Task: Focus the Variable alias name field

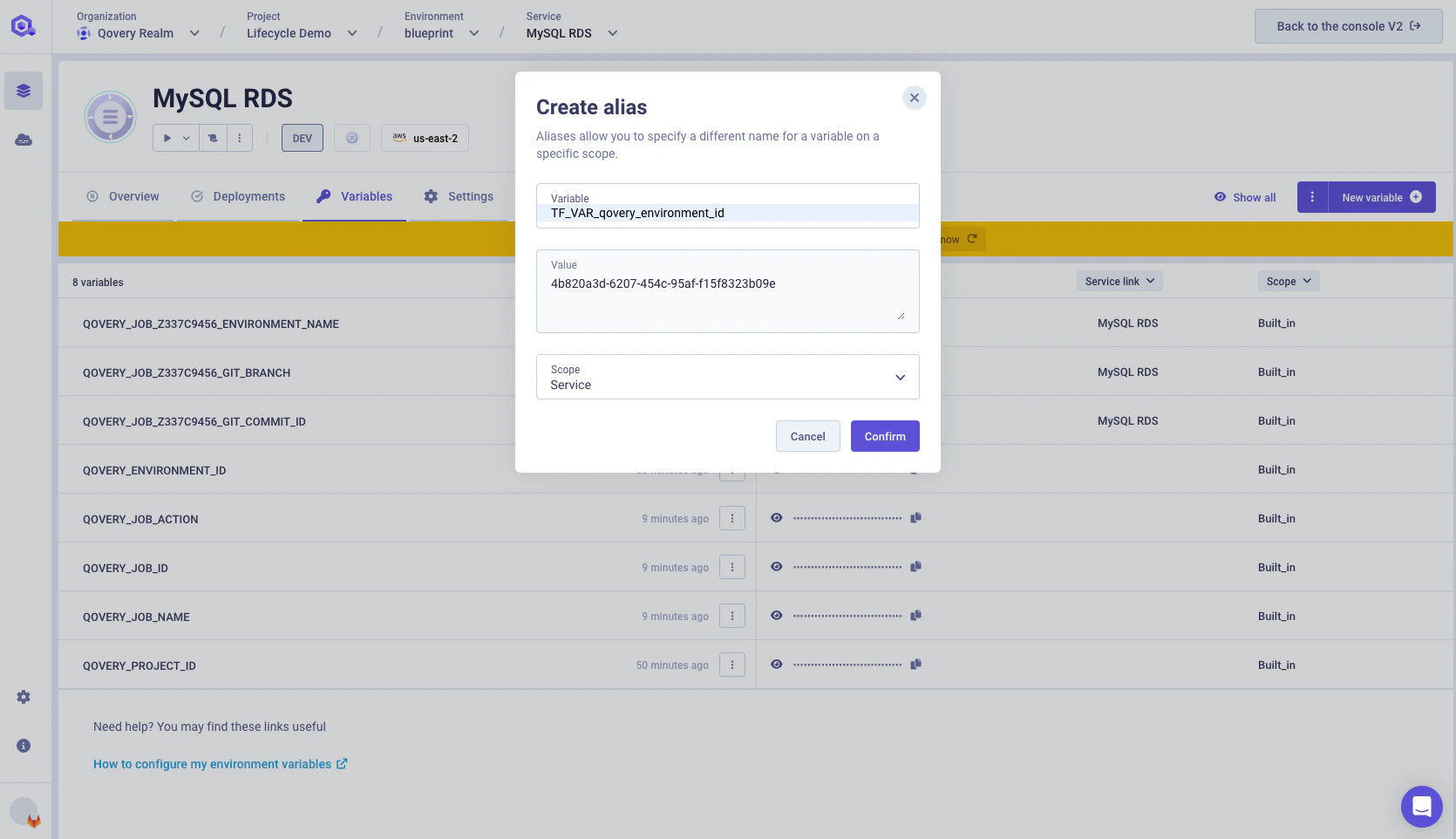Action: pyautogui.click(x=728, y=206)
